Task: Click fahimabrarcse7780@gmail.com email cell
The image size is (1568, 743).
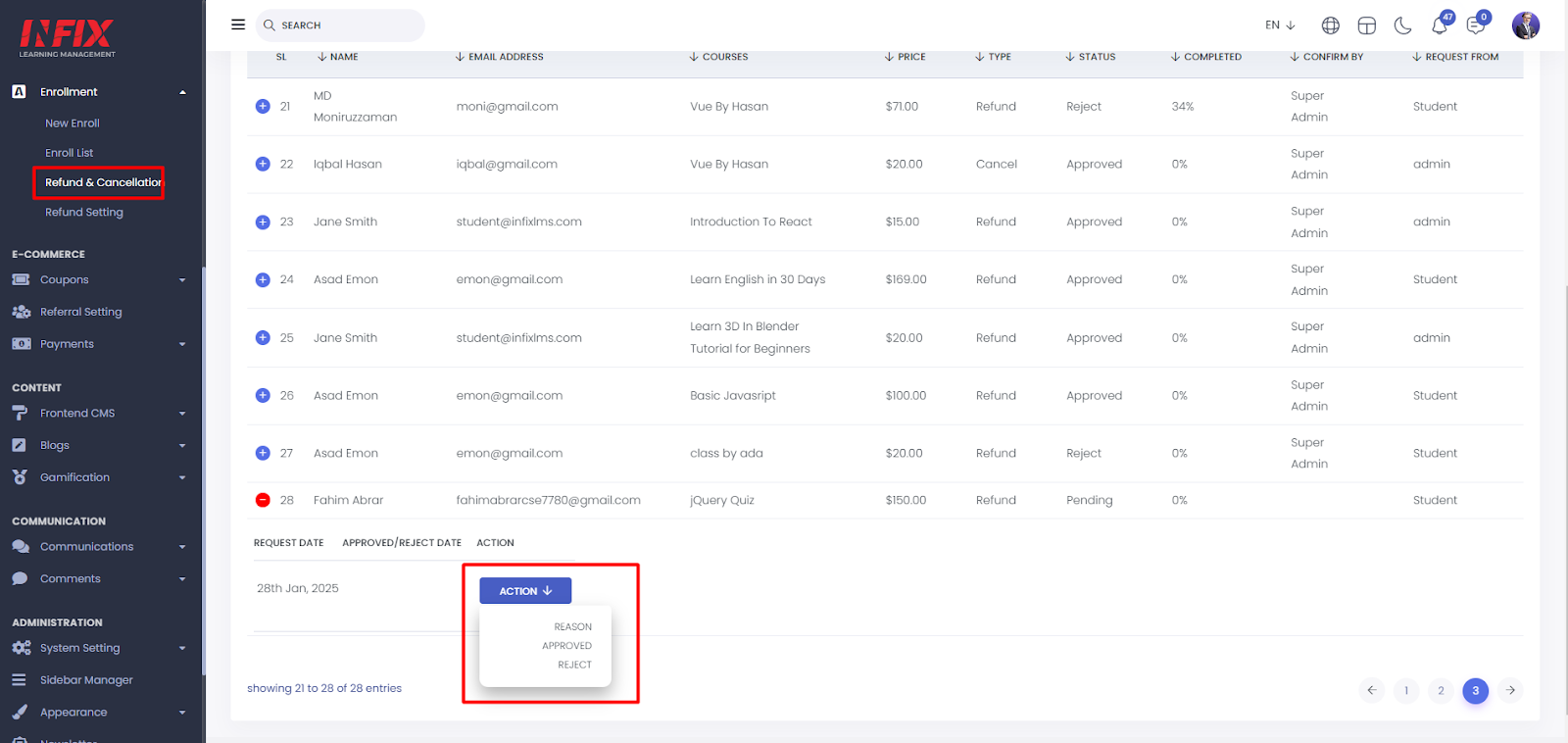Action: (x=548, y=500)
